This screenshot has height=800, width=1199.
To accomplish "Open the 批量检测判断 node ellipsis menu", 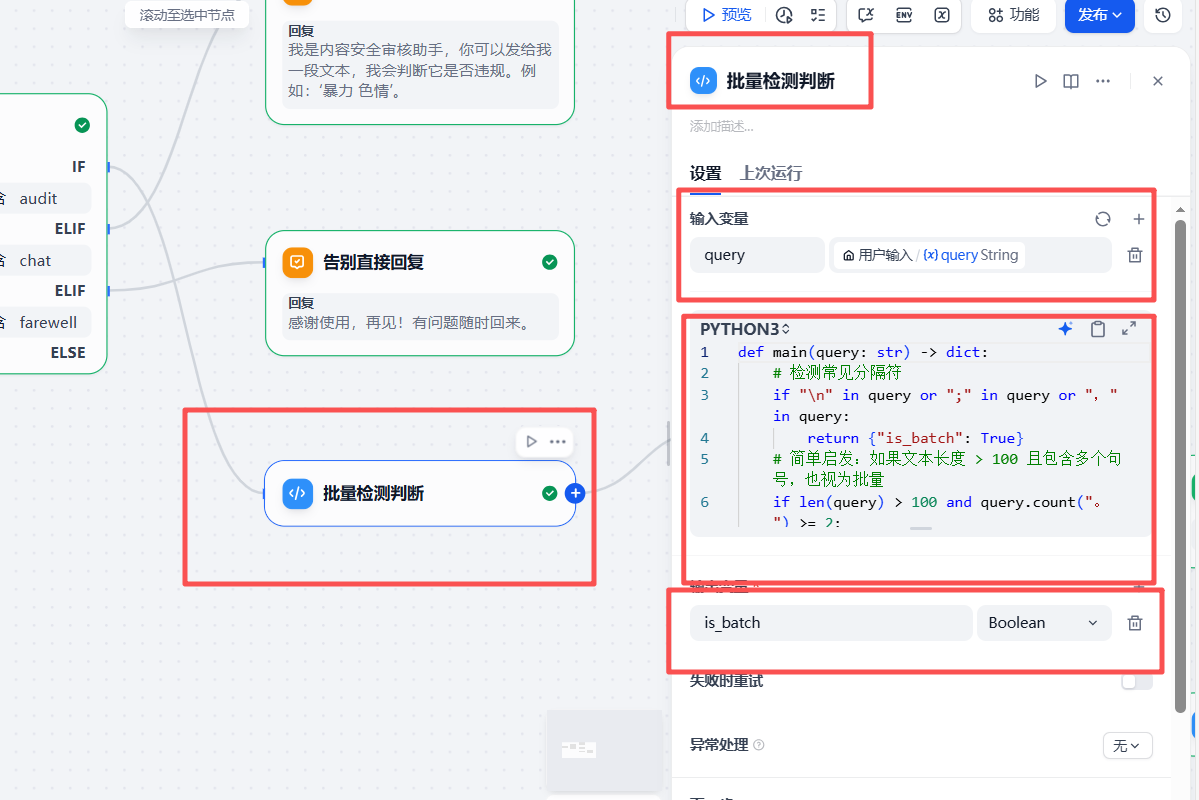I will point(557,441).
